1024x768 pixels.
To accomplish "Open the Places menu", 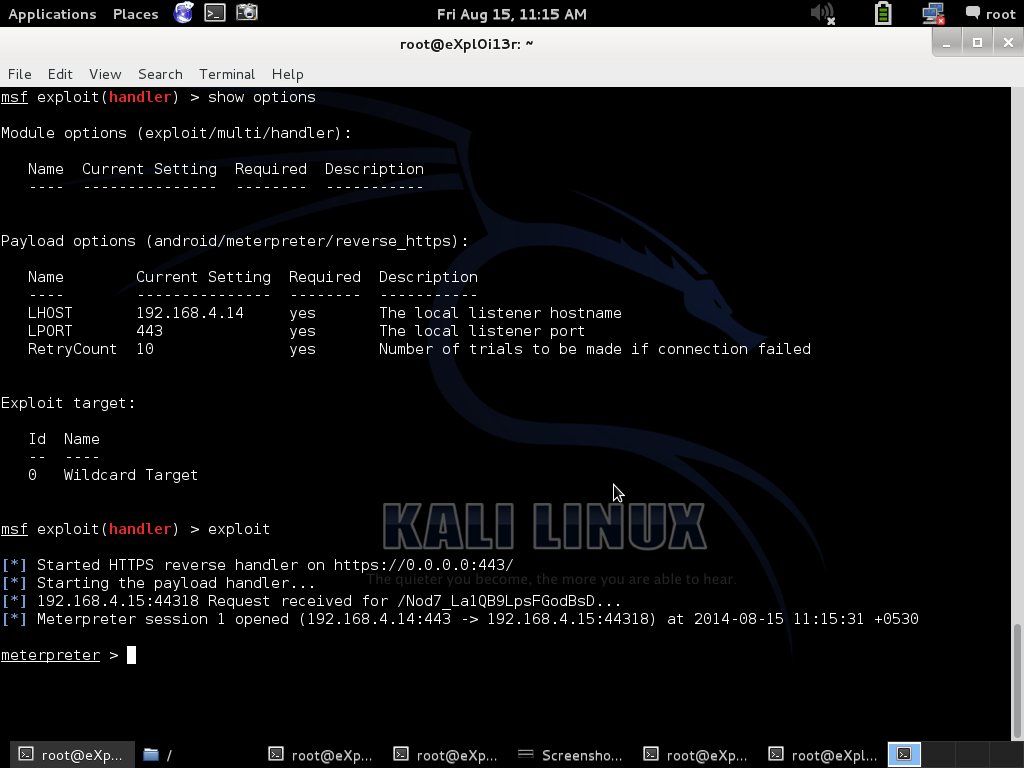I will click(135, 14).
